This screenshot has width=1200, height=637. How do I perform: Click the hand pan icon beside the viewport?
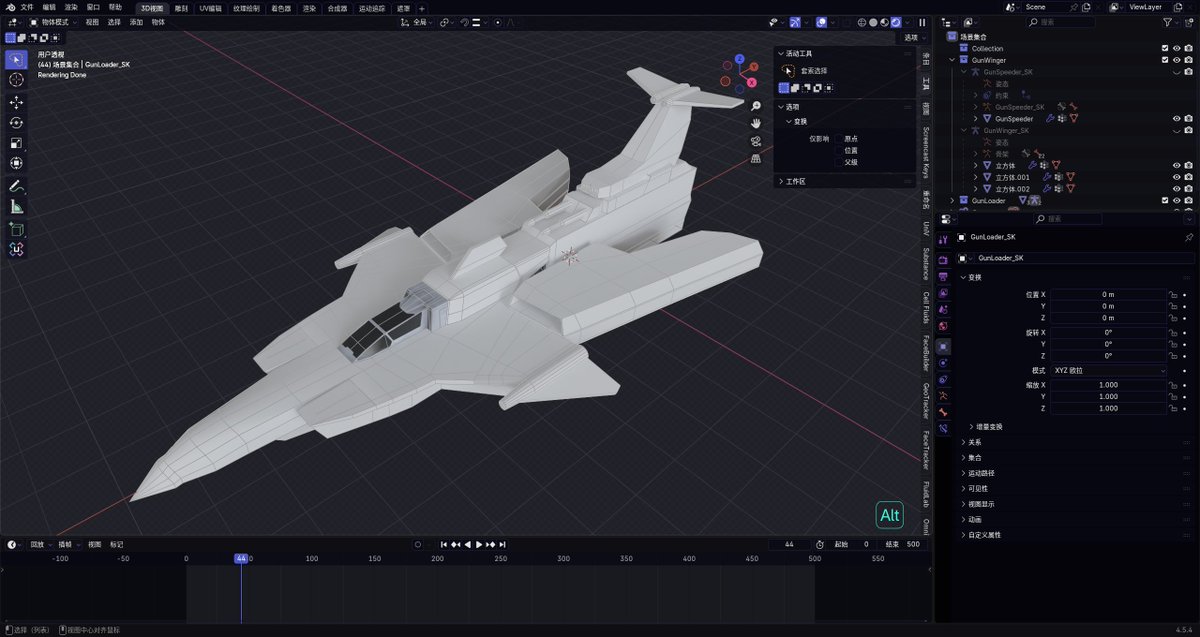[756, 123]
